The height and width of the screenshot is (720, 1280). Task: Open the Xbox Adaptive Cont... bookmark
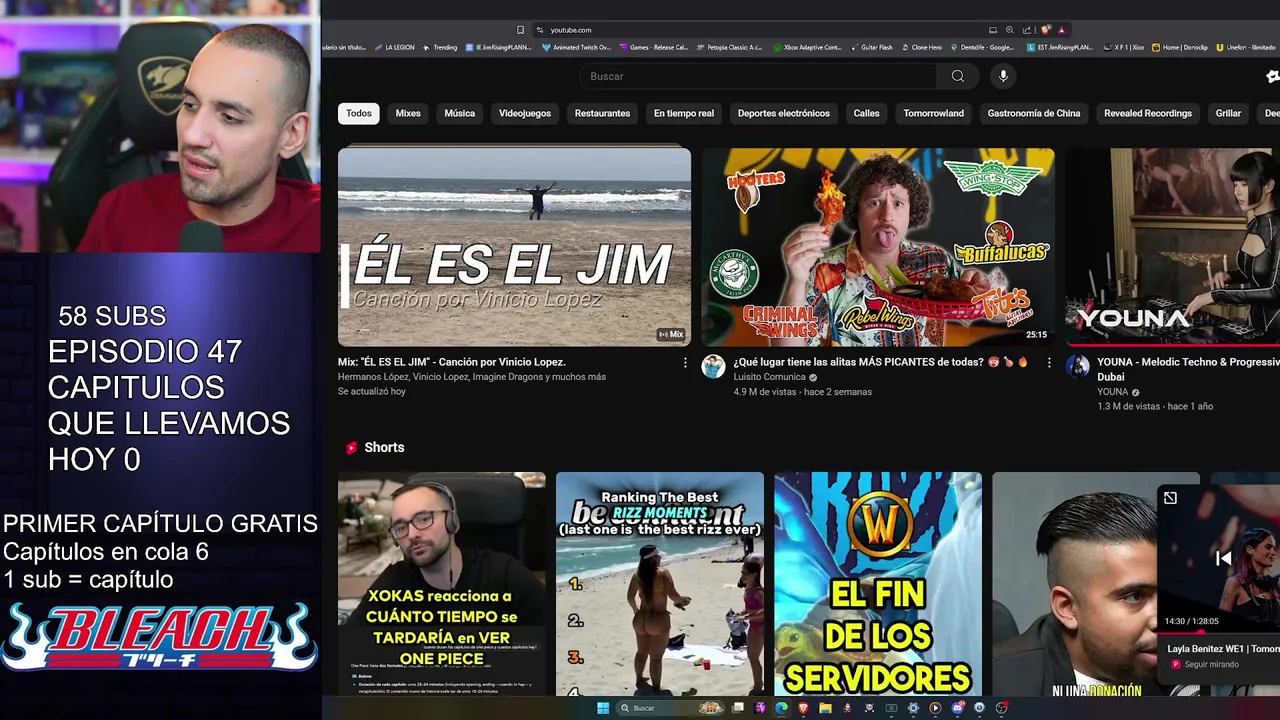click(807, 47)
